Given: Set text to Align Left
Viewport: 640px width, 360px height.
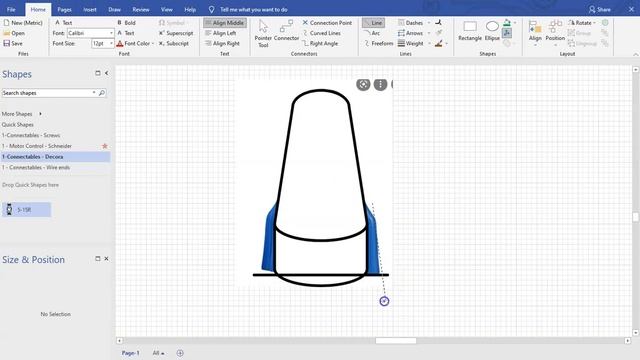Looking at the screenshot, I should [221, 33].
